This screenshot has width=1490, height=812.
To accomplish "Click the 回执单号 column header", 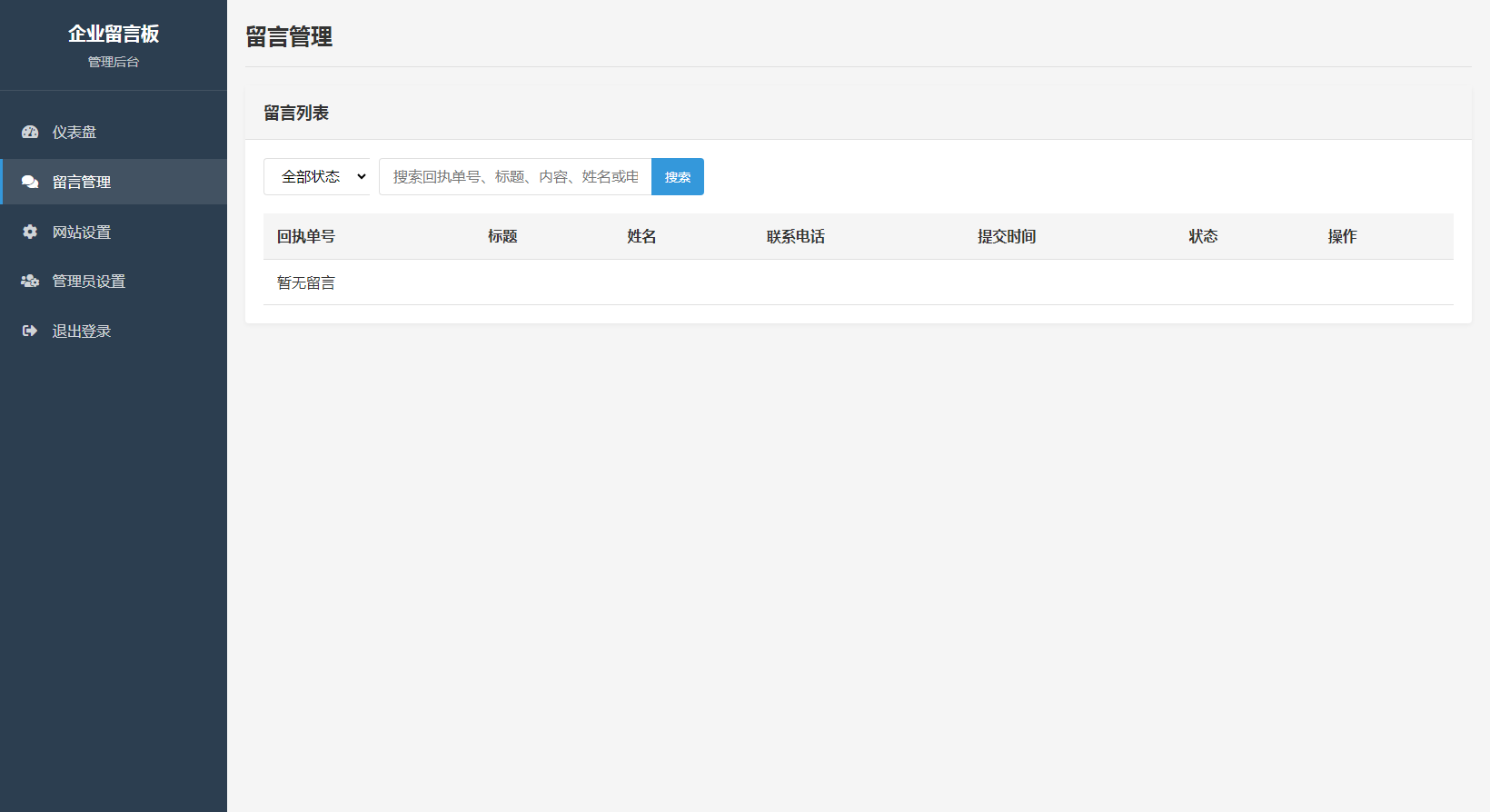I will [306, 236].
